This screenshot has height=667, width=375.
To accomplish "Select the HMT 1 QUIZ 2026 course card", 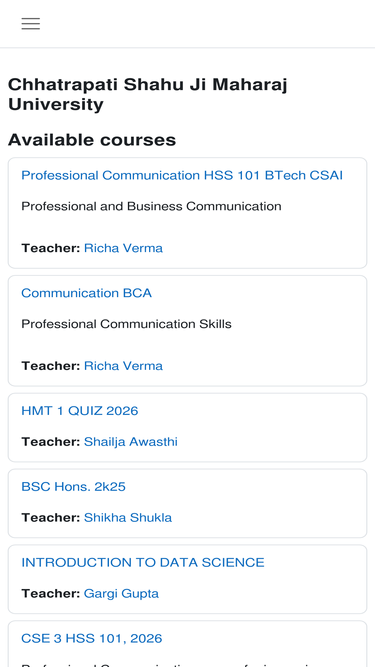I will 188,428.
